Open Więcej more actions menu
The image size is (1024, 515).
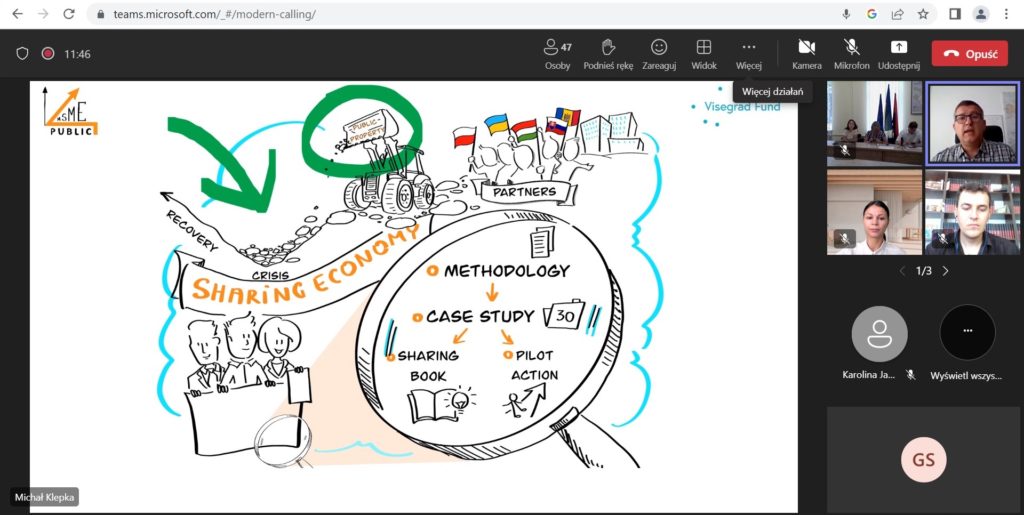[x=748, y=54]
